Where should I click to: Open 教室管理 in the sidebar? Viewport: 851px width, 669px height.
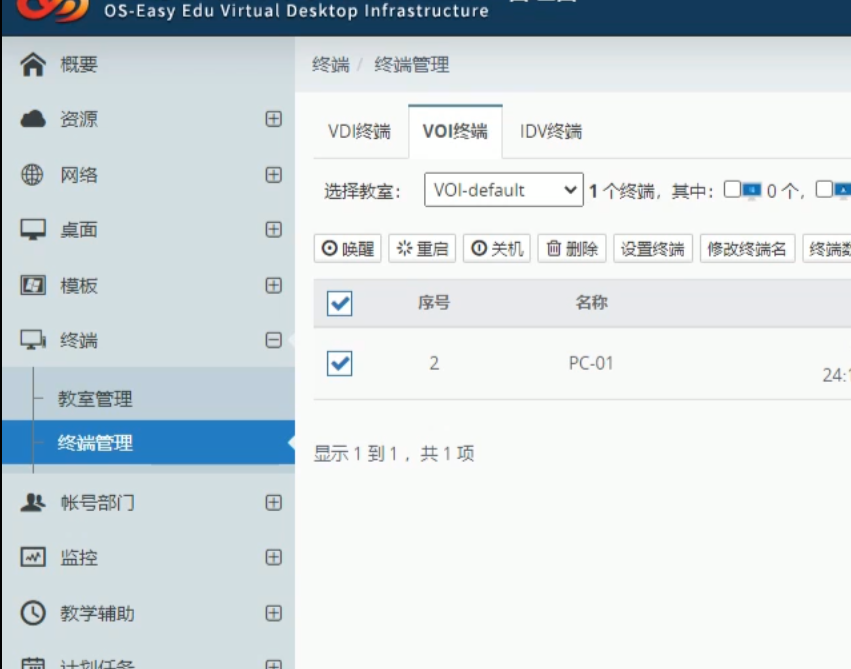point(95,399)
